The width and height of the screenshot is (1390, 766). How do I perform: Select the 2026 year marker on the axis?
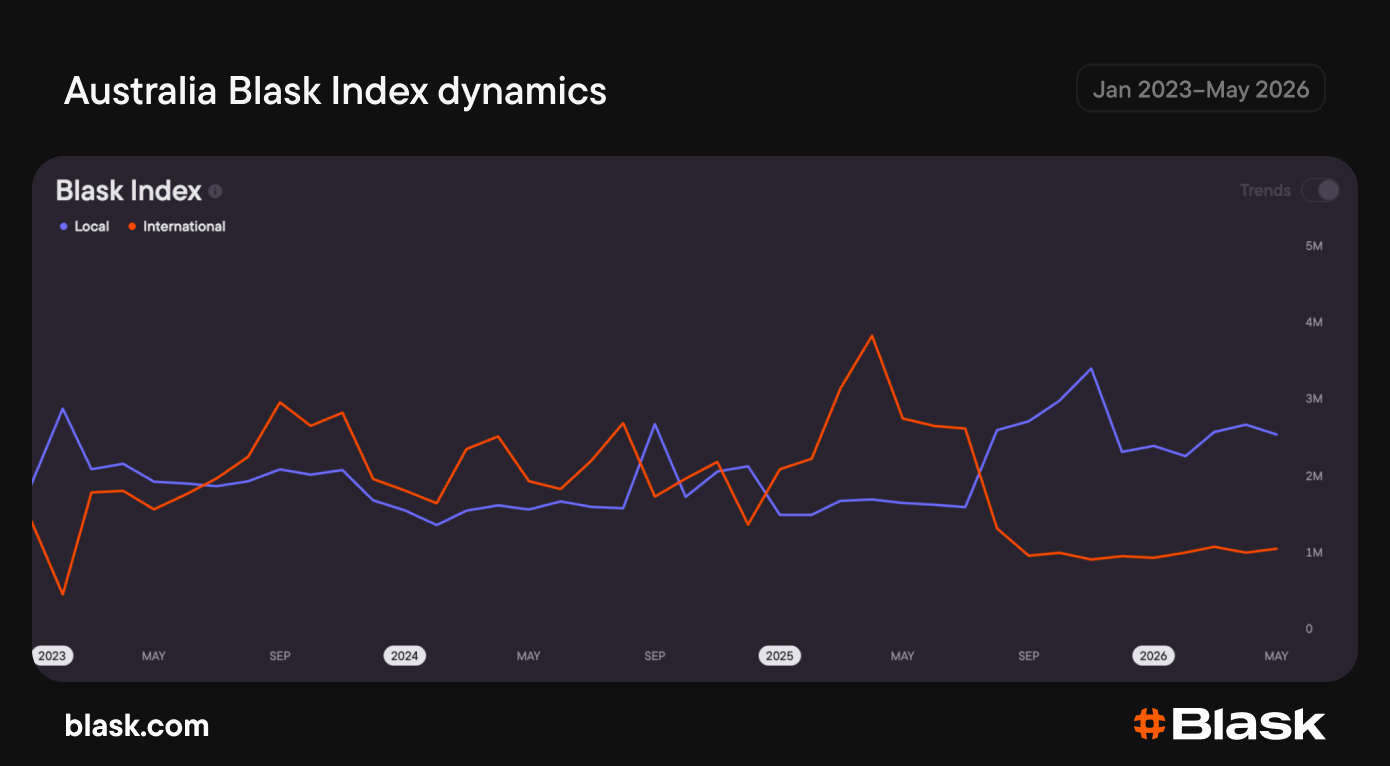pyautogui.click(x=1153, y=656)
